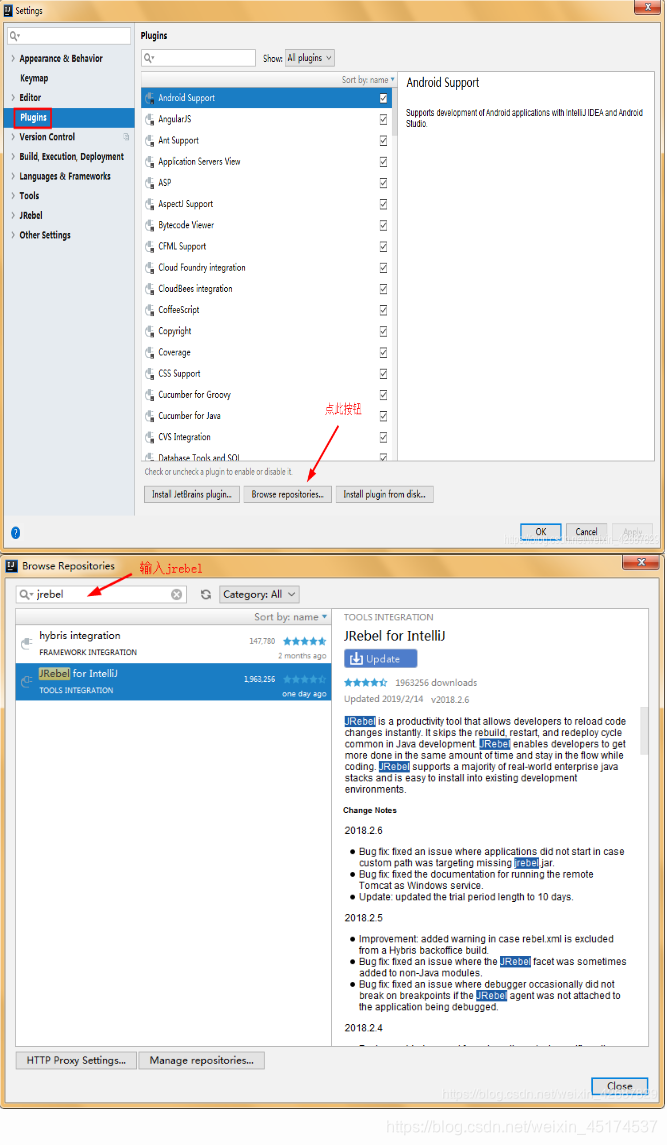This screenshot has height=1145, width=667.
Task: Click the Update button for JRebel
Action: (x=381, y=659)
